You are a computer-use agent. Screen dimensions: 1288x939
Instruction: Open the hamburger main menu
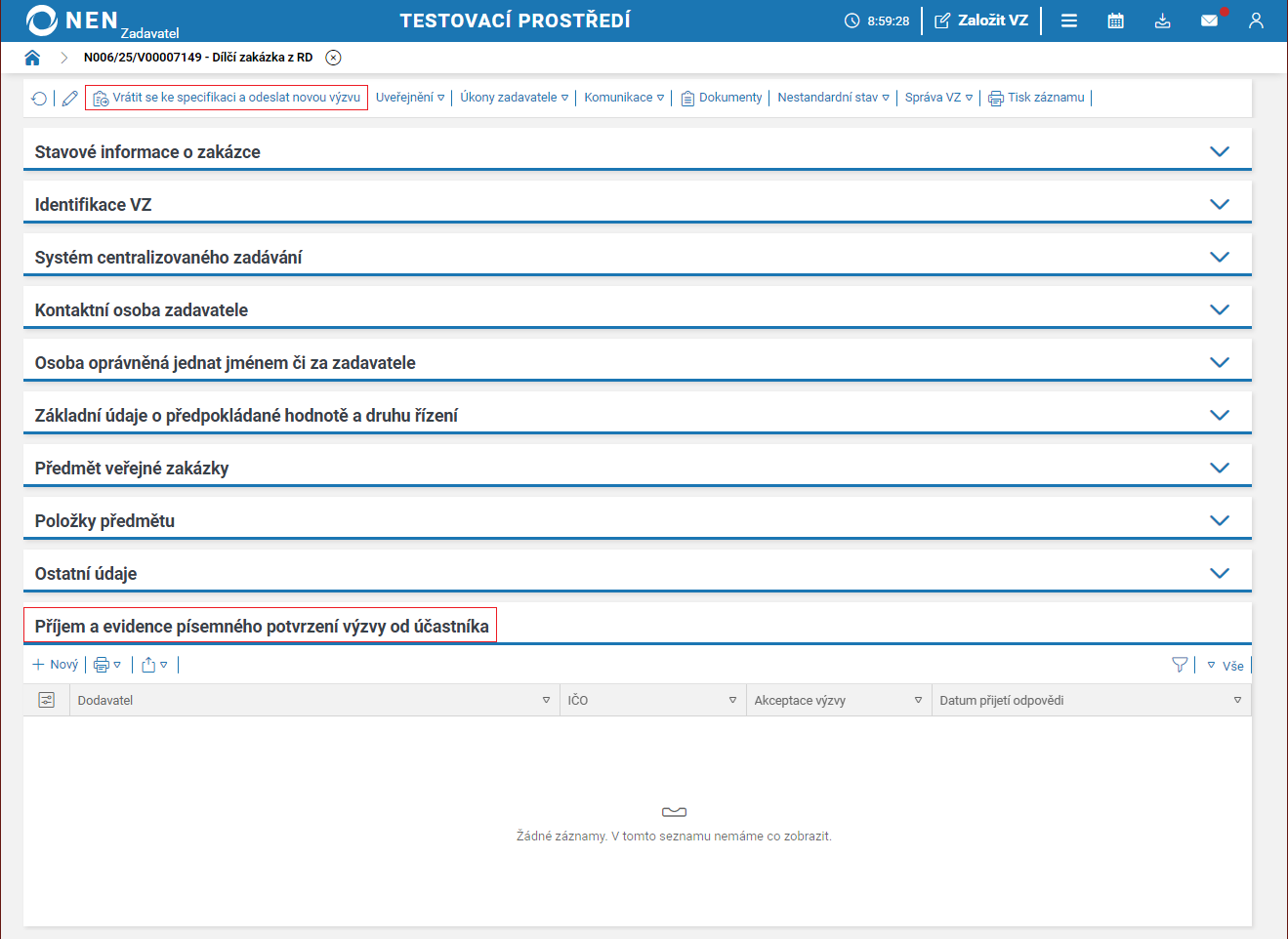[1069, 20]
